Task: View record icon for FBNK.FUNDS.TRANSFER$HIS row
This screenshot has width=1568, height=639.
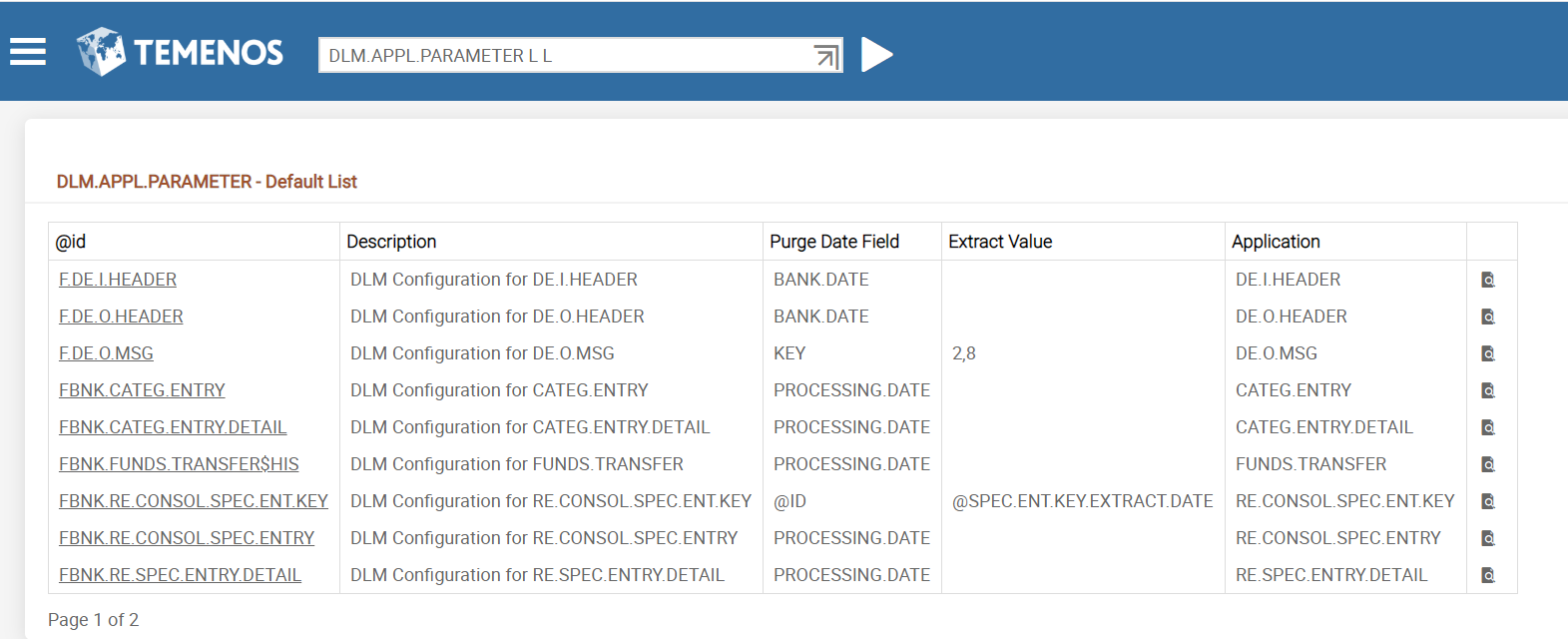Action: click(1487, 464)
